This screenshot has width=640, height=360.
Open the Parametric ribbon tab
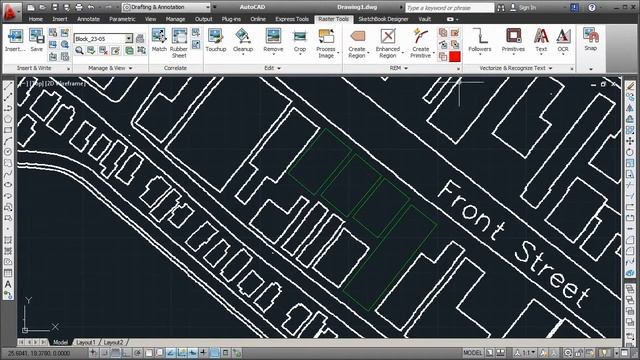122,19
